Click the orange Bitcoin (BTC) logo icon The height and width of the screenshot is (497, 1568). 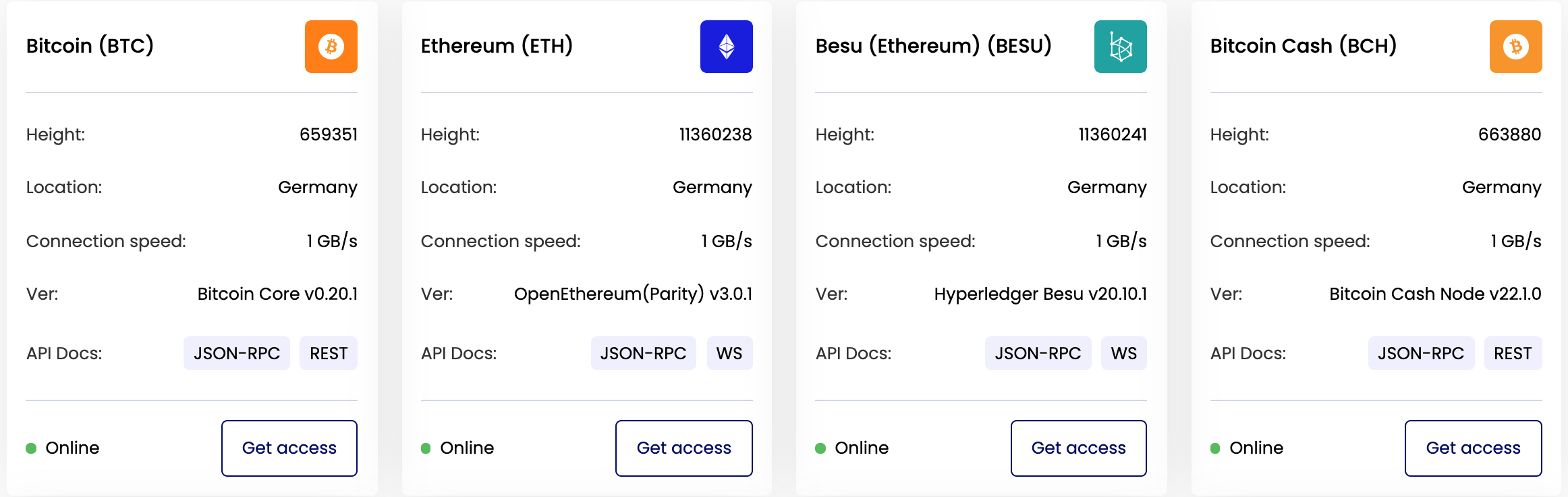(331, 47)
